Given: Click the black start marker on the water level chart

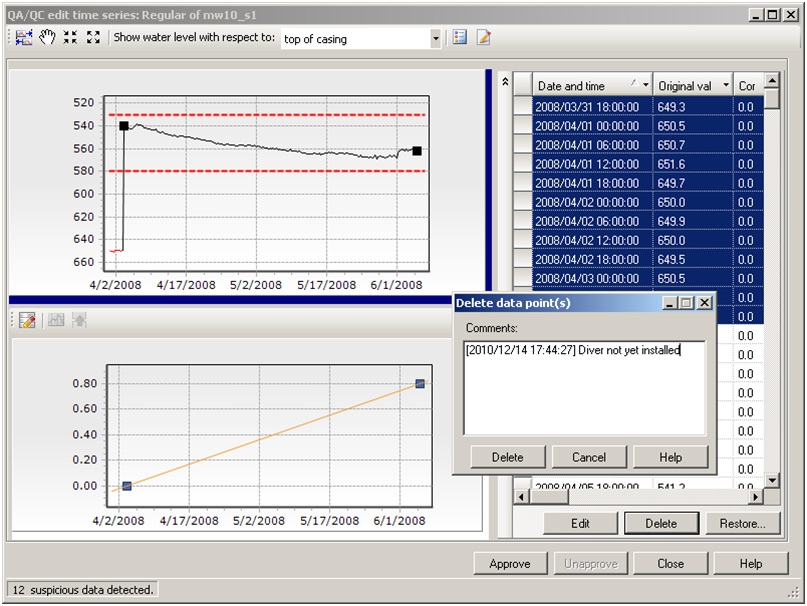Looking at the screenshot, I should coord(124,126).
